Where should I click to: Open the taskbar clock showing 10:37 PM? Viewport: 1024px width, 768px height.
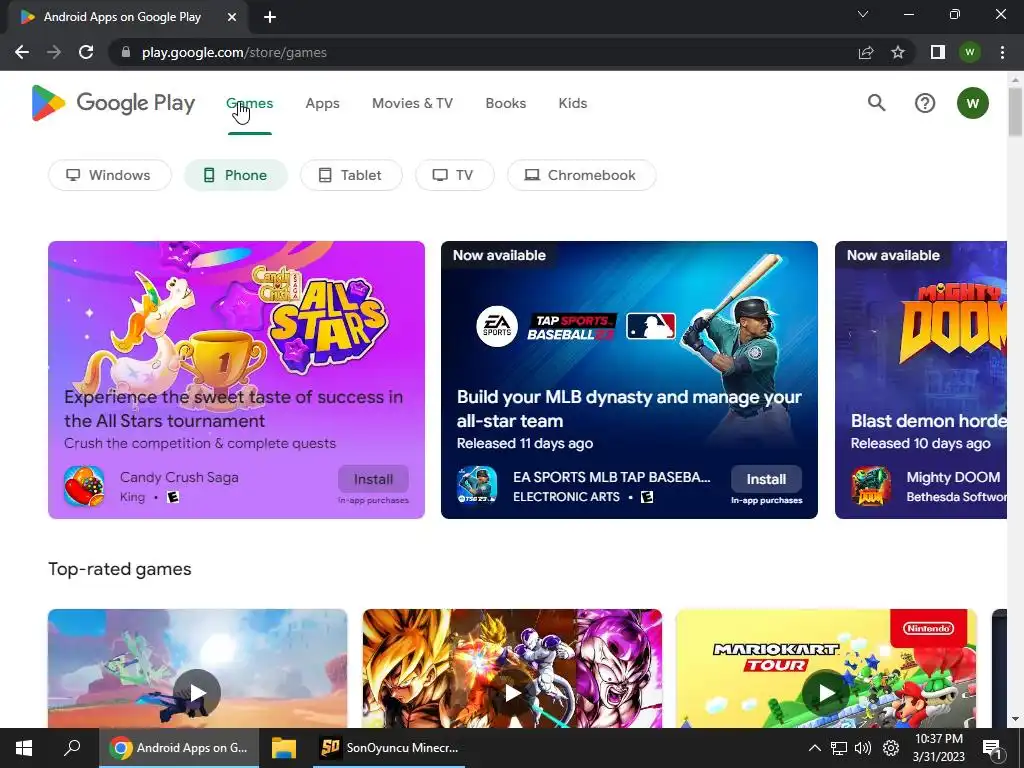[x=938, y=748]
